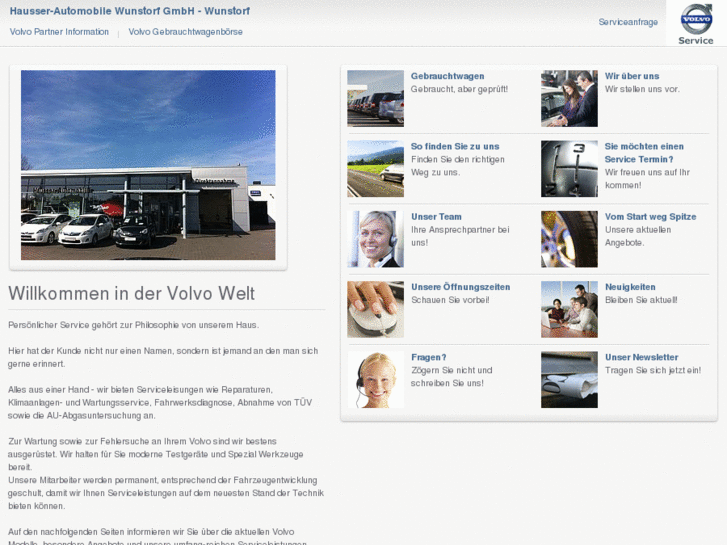Click the tire thumbnail for Vom Start weg Spitze
The width and height of the screenshot is (727, 545).
pyautogui.click(x=569, y=239)
